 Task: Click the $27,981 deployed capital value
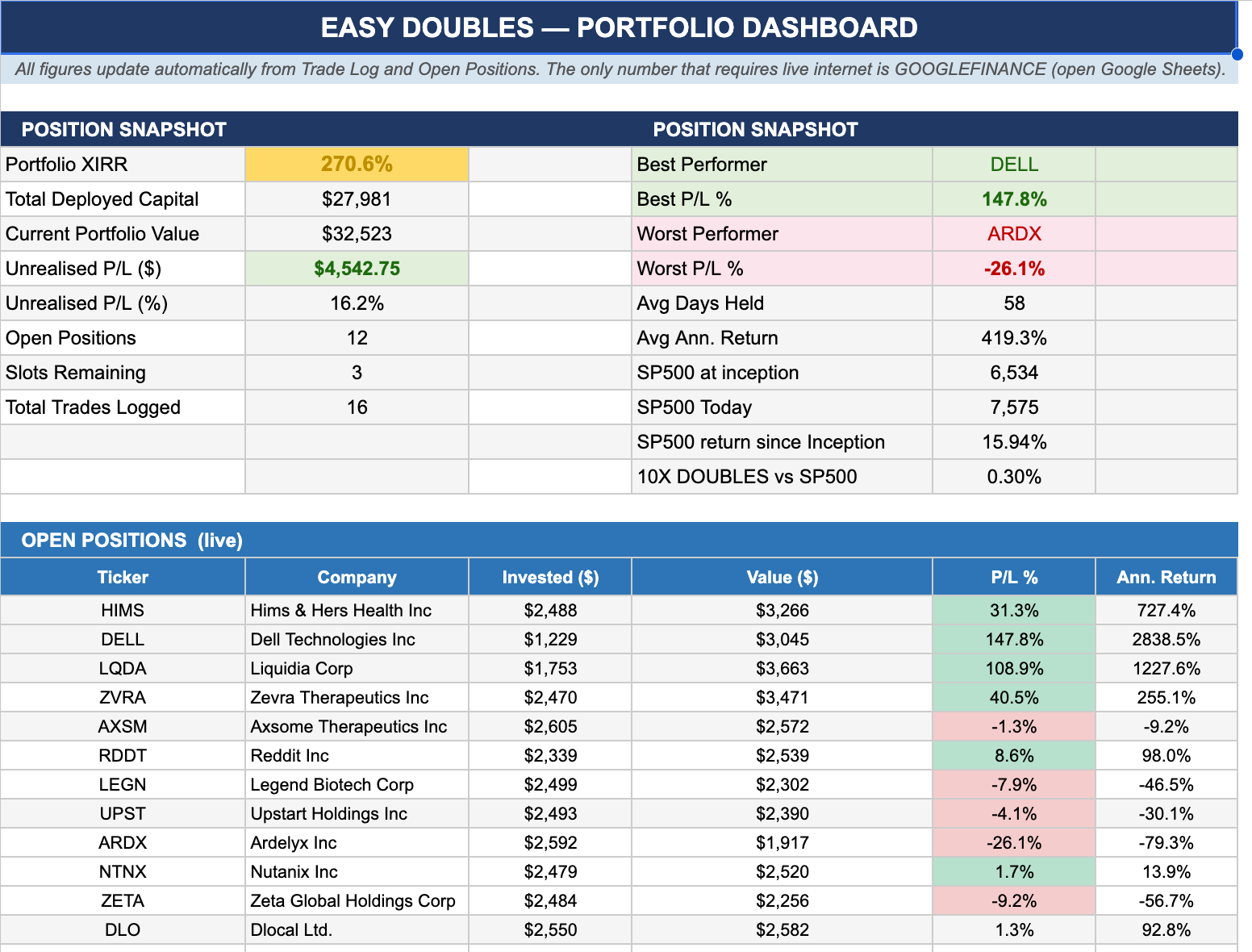coord(357,199)
